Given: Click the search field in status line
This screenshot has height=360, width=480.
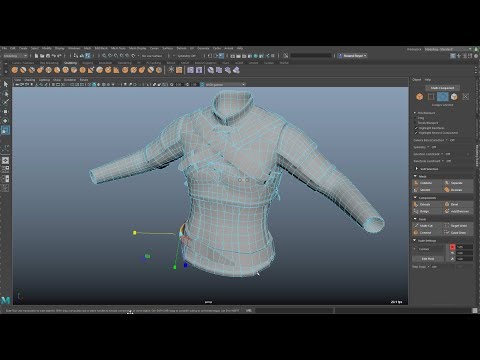Looking at the screenshot, I should pos(311,56).
